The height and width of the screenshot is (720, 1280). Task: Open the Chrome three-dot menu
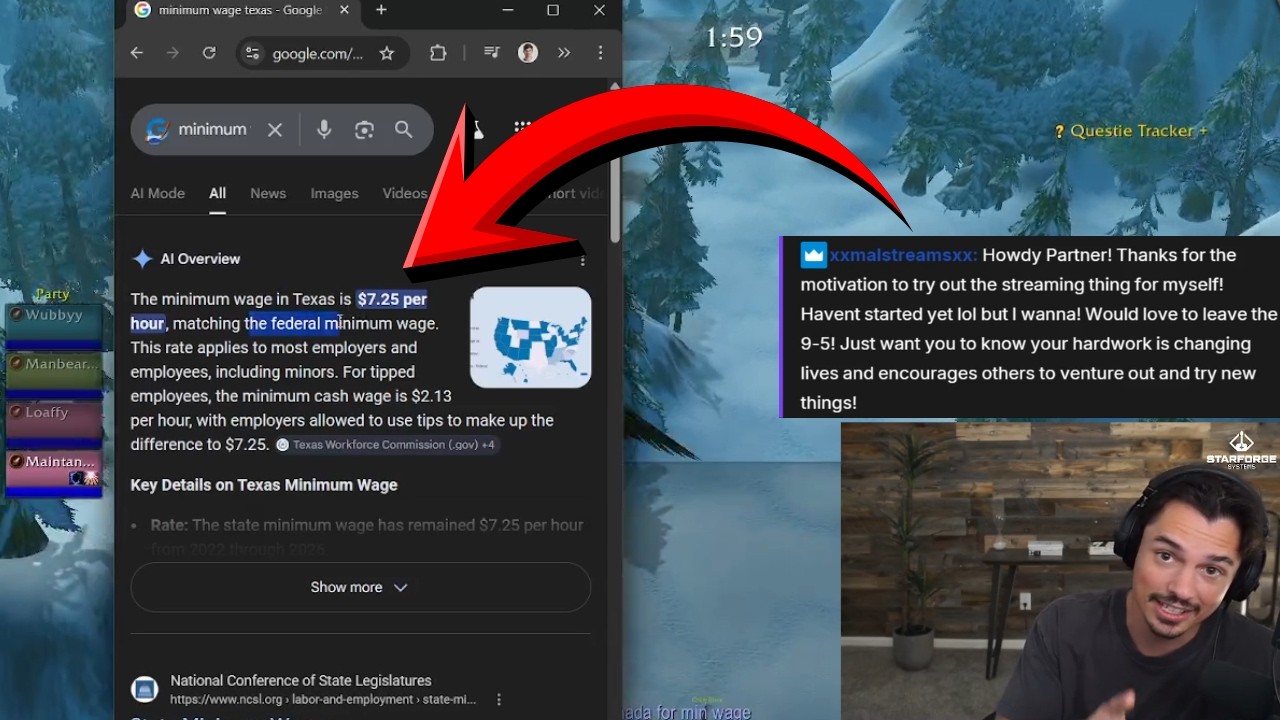(600, 53)
